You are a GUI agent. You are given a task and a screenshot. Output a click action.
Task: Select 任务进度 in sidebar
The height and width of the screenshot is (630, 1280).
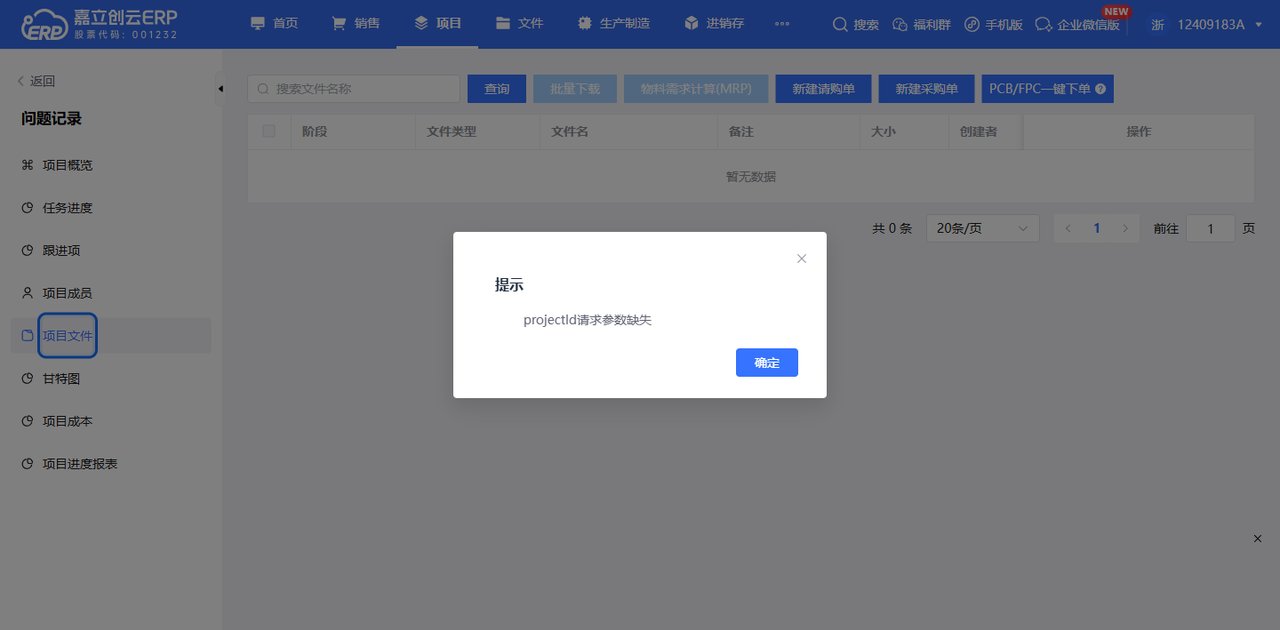(110, 208)
